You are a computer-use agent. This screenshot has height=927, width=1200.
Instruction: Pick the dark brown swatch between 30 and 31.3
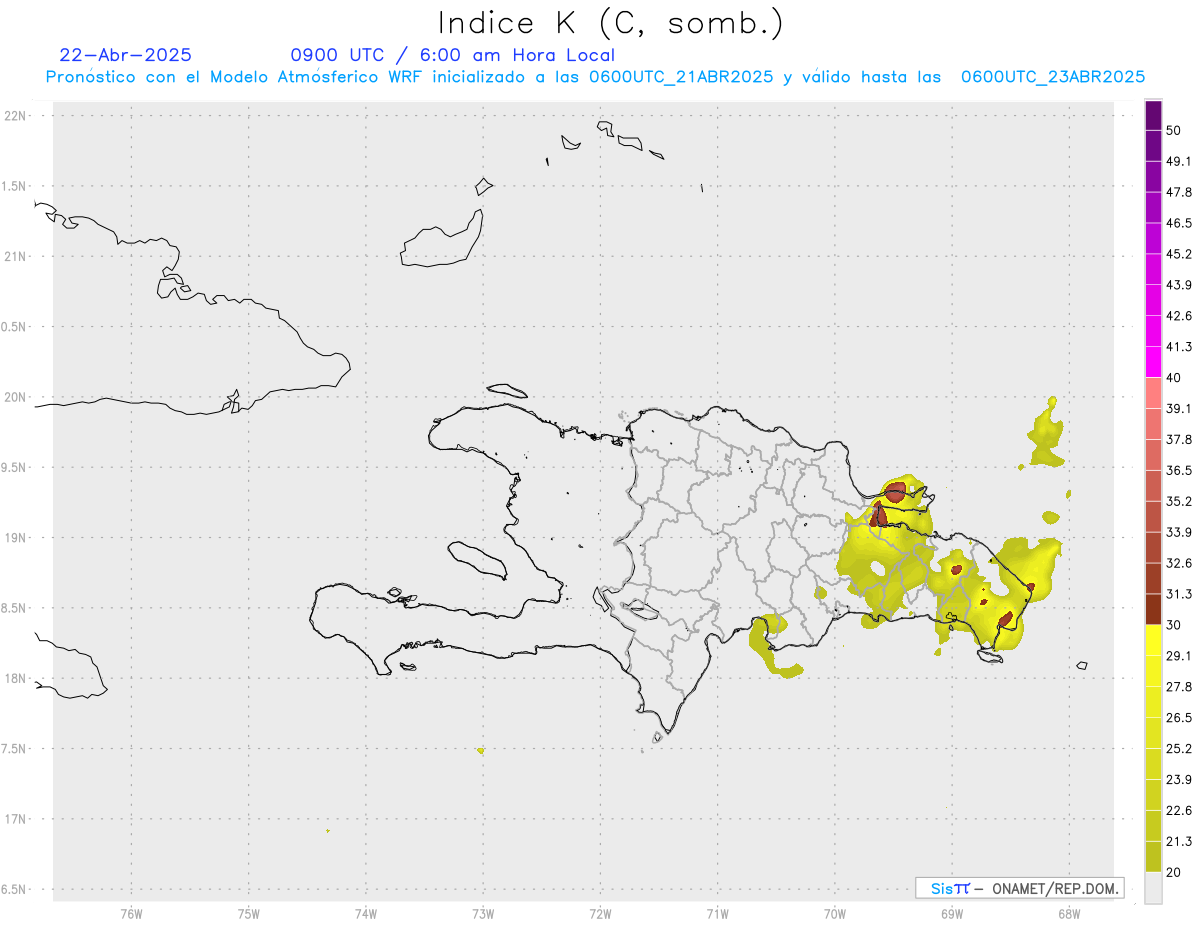click(x=1153, y=610)
